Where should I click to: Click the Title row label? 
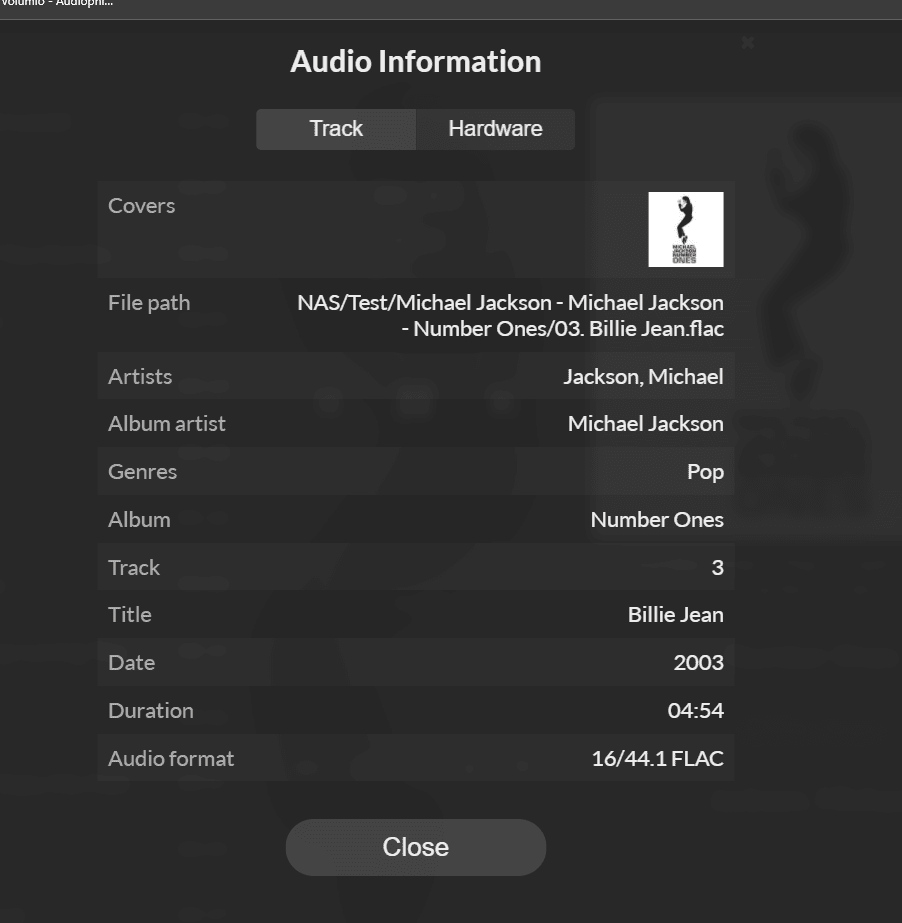point(130,615)
